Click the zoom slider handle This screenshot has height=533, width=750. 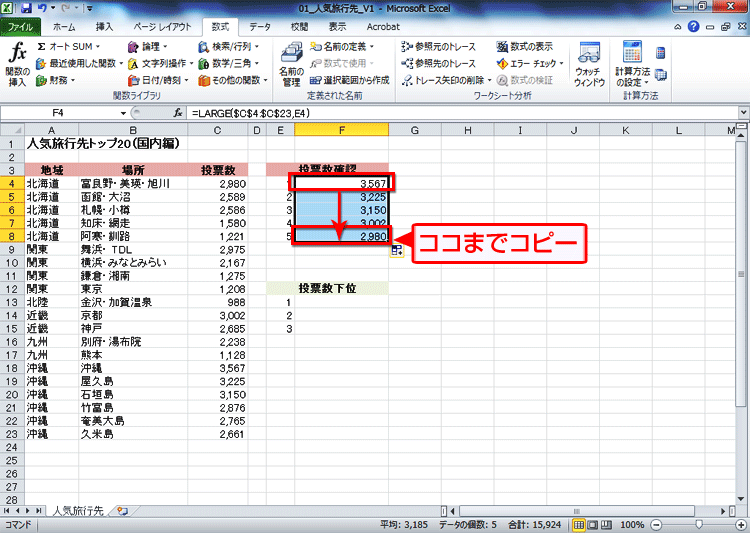699,525
